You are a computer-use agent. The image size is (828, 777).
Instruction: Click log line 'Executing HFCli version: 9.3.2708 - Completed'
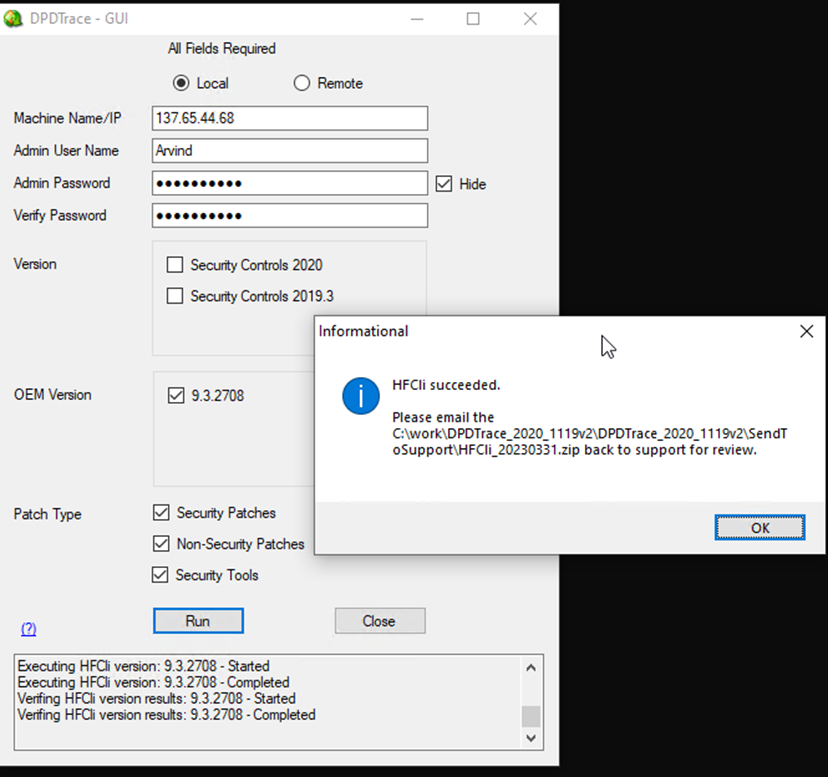(x=153, y=682)
